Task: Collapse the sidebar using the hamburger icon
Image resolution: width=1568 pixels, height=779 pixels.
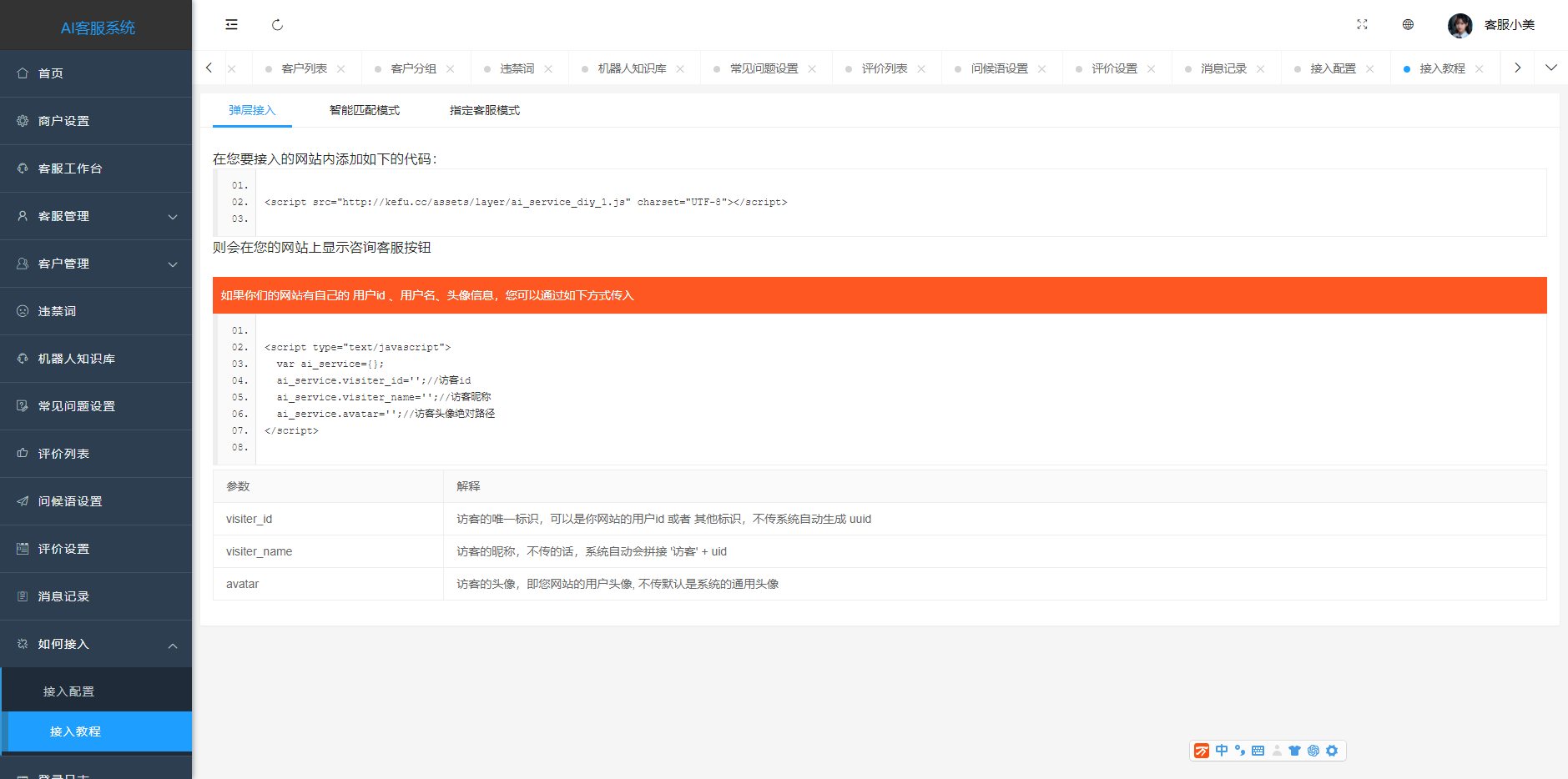Action: click(231, 25)
